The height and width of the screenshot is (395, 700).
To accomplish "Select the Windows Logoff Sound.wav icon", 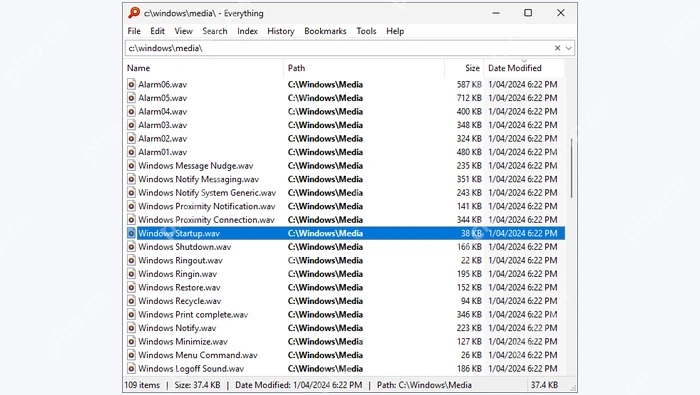I will [x=131, y=369].
